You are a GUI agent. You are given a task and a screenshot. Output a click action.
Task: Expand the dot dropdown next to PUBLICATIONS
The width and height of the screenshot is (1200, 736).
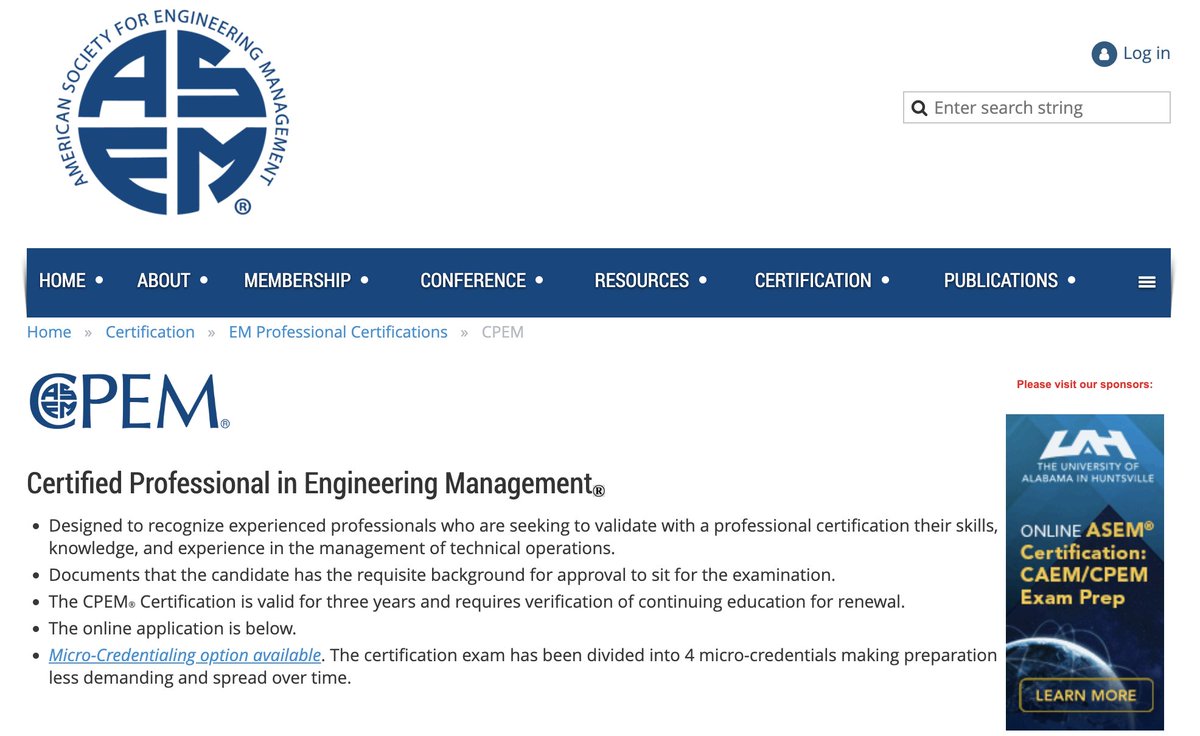tap(1071, 280)
